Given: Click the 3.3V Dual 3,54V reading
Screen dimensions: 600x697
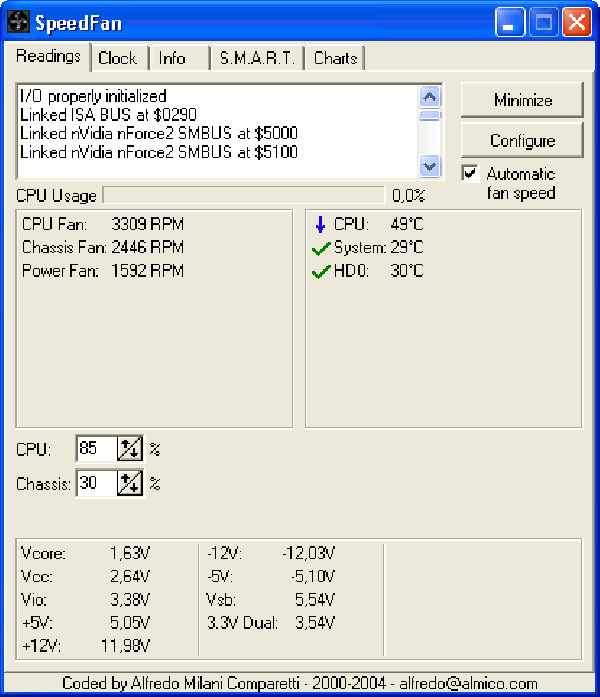Looking at the screenshot, I should (271, 623).
